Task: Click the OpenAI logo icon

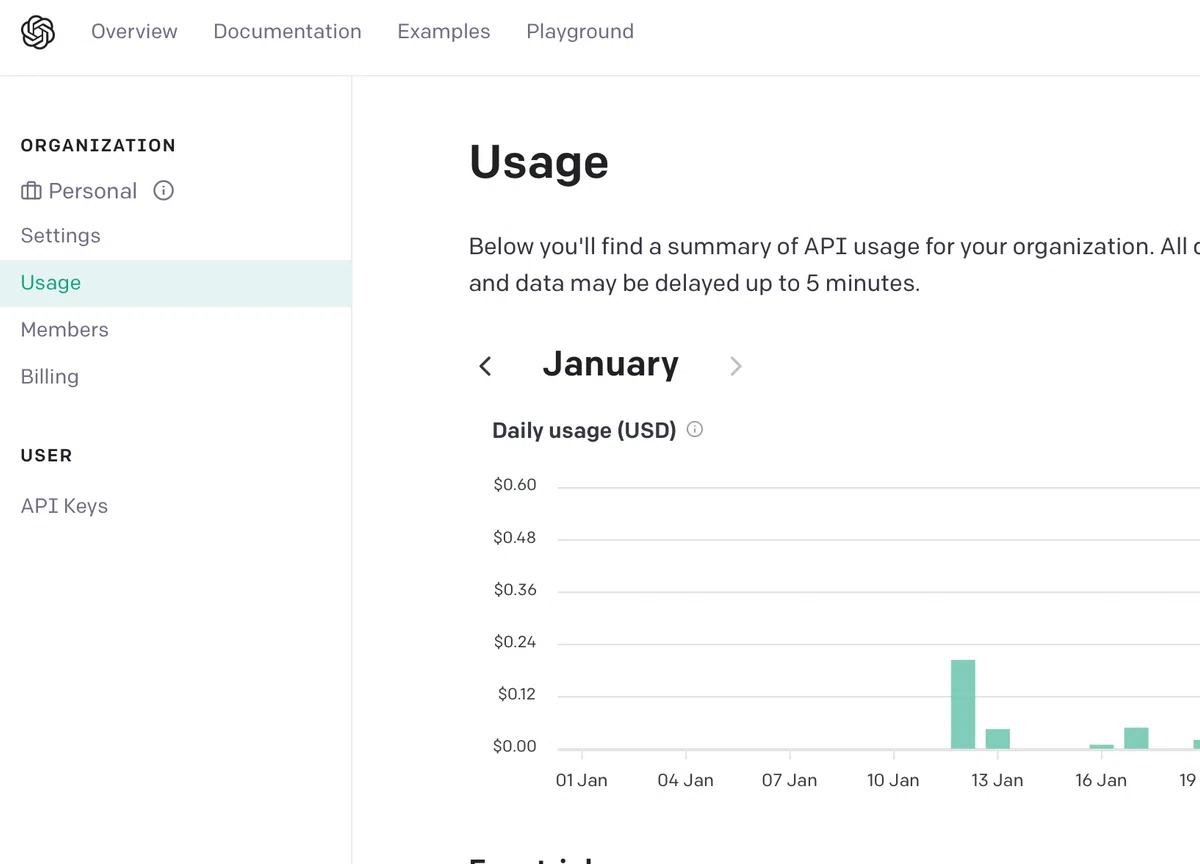Action: [38, 32]
